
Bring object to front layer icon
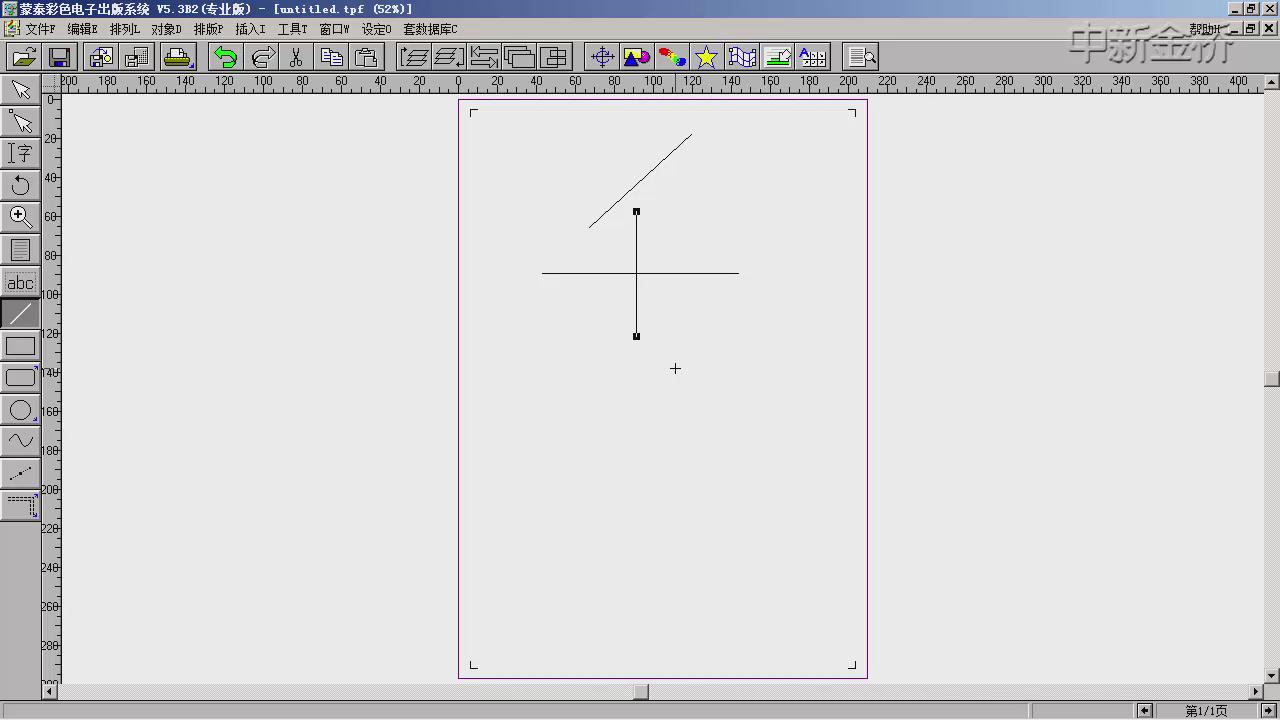coord(414,57)
